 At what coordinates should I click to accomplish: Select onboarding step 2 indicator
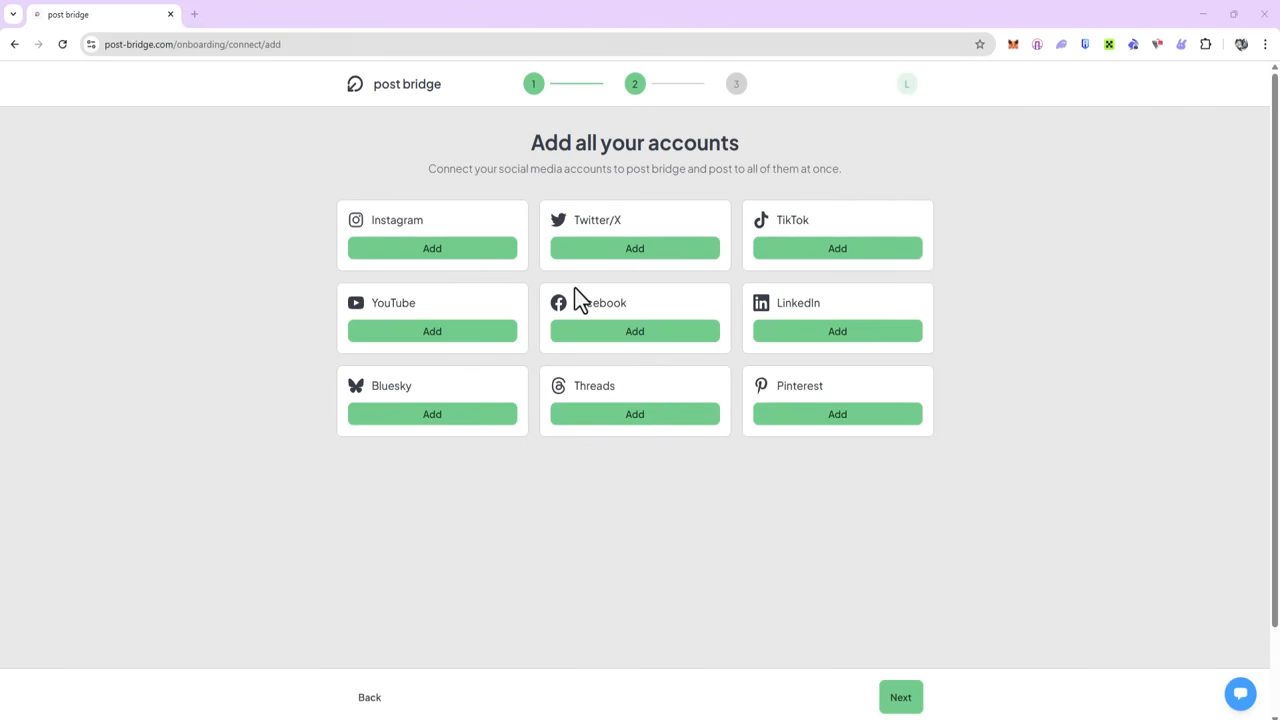click(634, 84)
